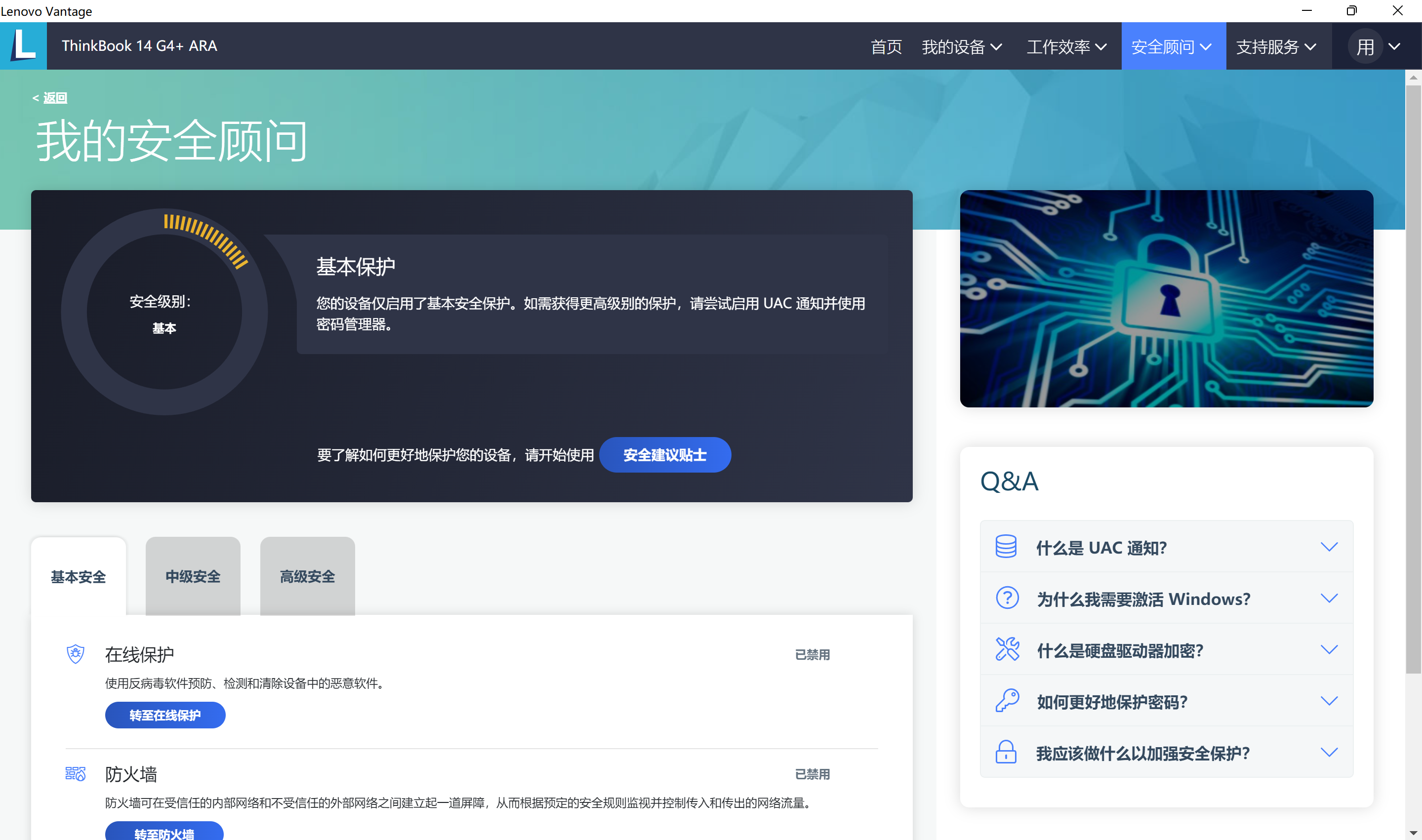
Task: Click the database icon beside 什么是 UAC 通知
Action: coord(1006,546)
